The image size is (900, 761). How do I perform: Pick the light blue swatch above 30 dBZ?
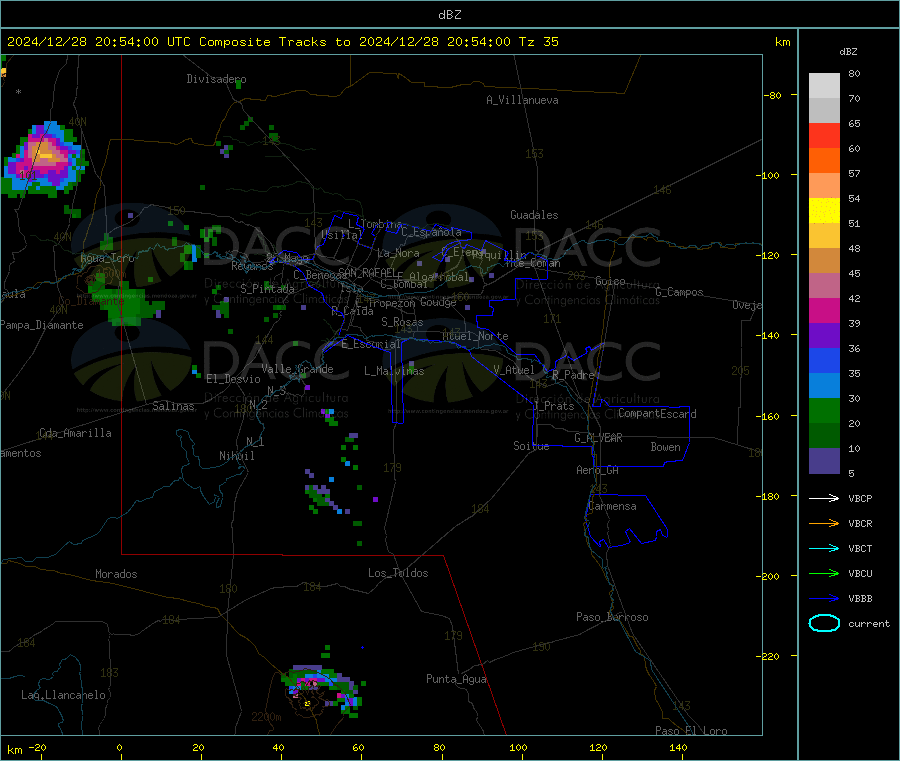click(824, 386)
